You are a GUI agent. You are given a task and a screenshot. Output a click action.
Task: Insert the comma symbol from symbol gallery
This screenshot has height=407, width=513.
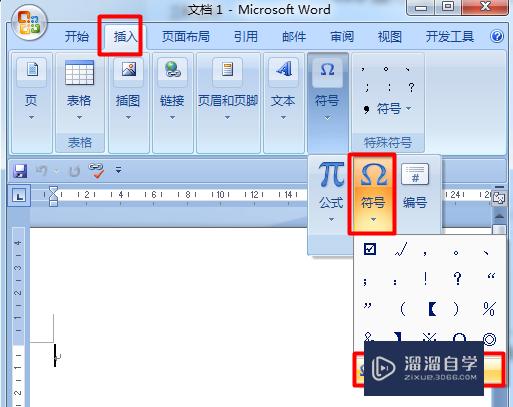coord(425,253)
